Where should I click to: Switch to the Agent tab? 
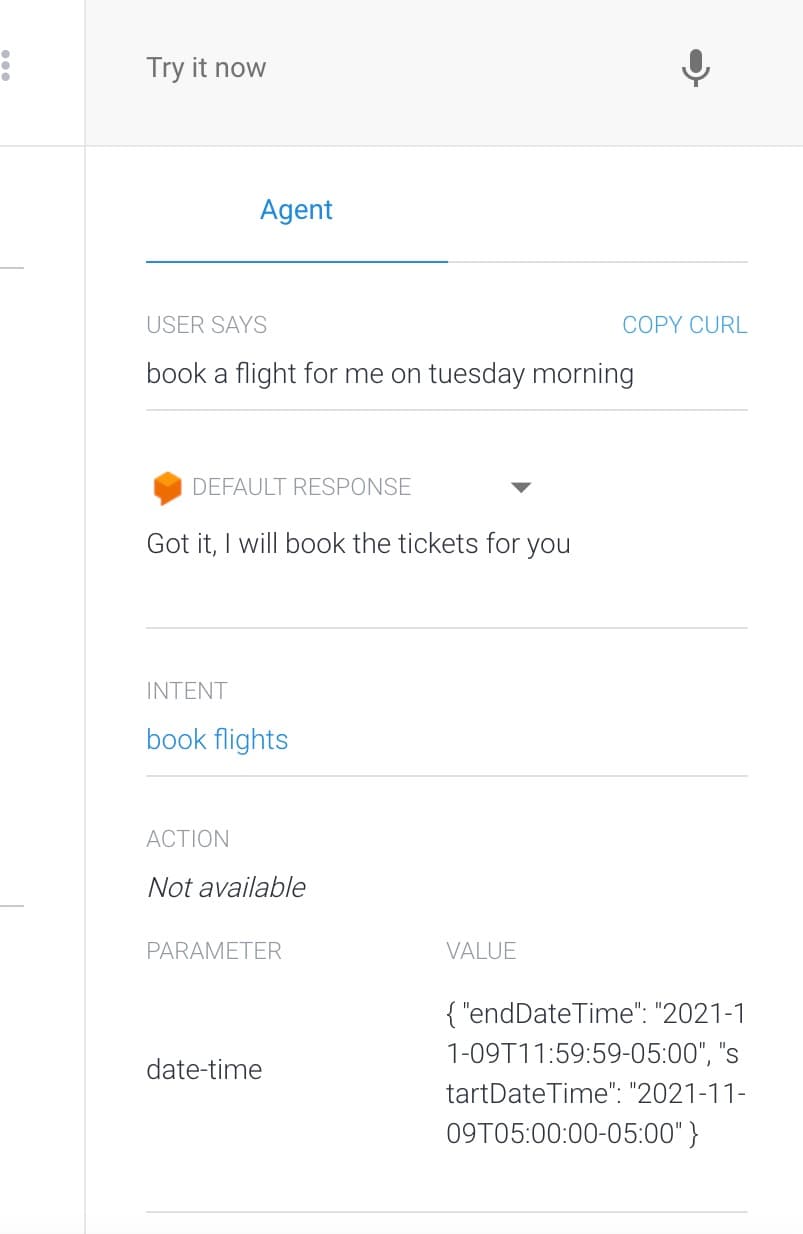coord(296,210)
